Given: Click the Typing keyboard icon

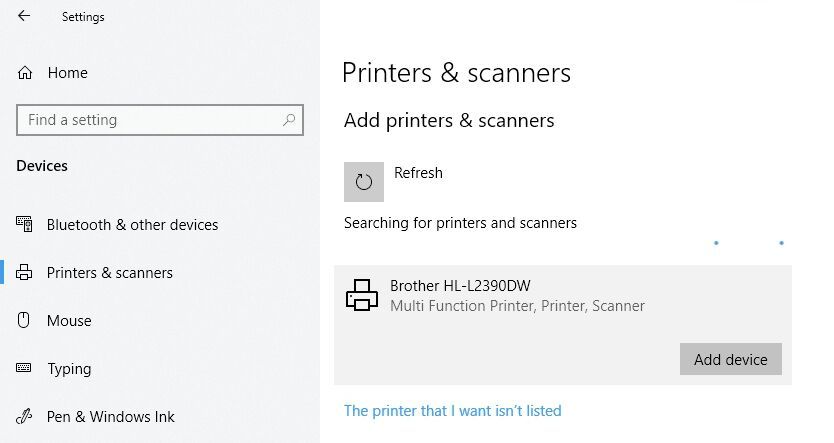Looking at the screenshot, I should click(25, 368).
